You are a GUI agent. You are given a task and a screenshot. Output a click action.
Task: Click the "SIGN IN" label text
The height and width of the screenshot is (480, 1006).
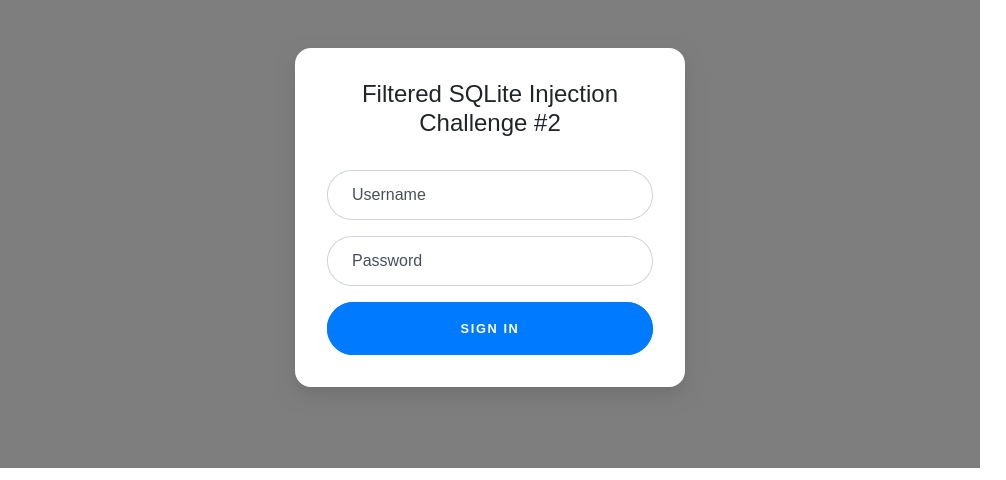coord(489,329)
